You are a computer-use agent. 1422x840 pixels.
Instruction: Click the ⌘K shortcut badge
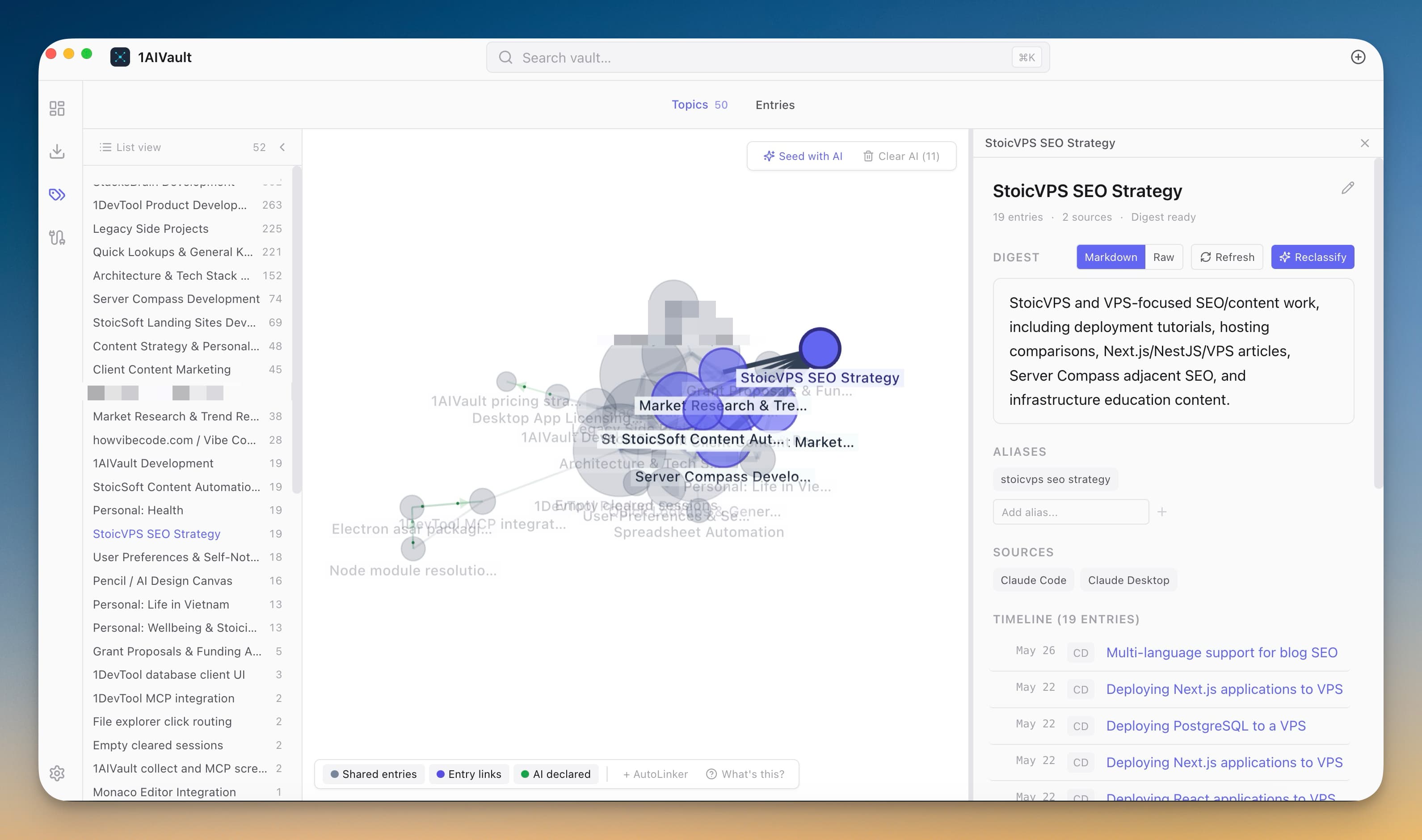[x=1027, y=58]
